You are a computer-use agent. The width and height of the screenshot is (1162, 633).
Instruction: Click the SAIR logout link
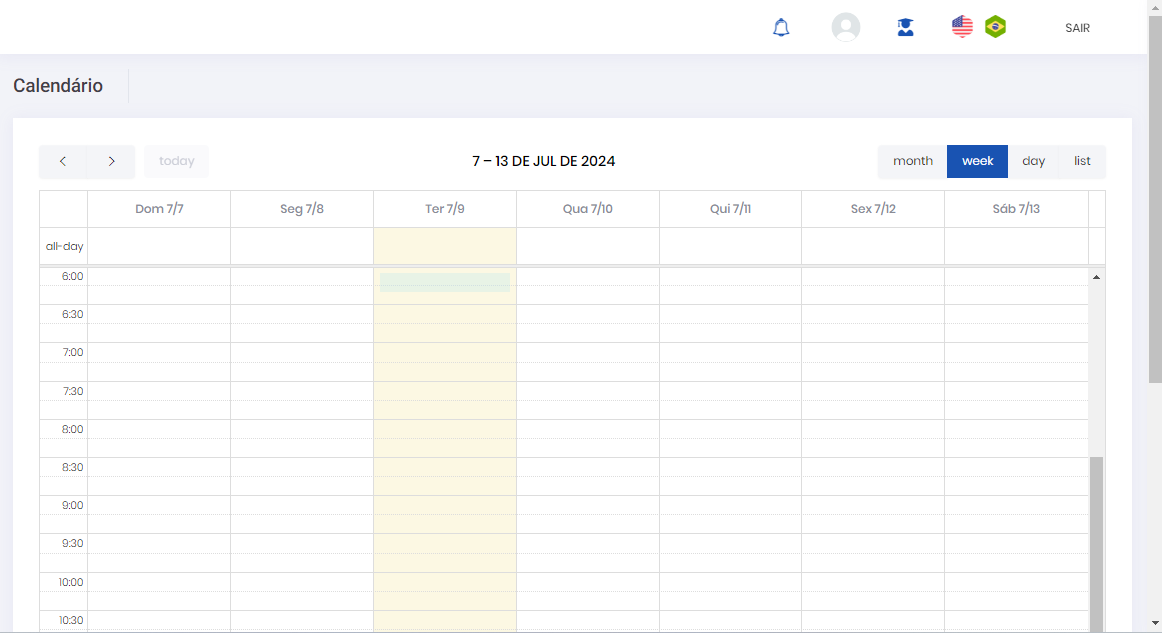point(1077,28)
